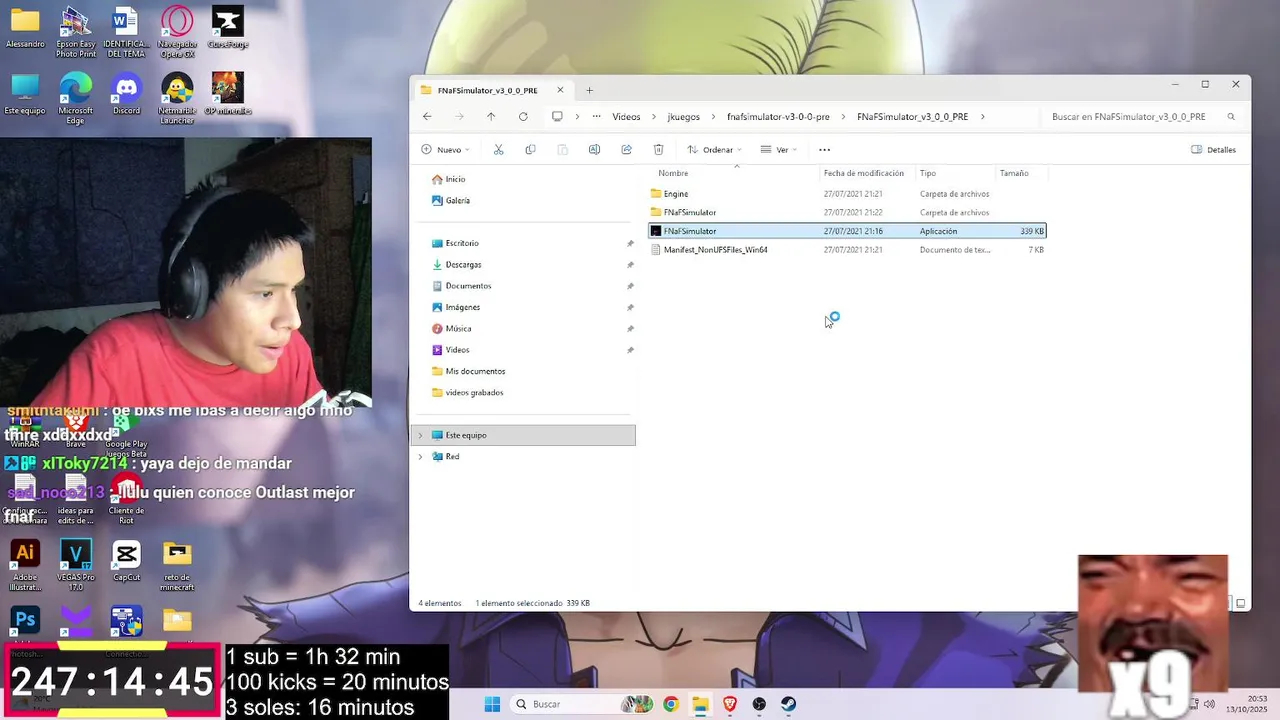
Task: Go up one folder level arrow
Action: [491, 117]
